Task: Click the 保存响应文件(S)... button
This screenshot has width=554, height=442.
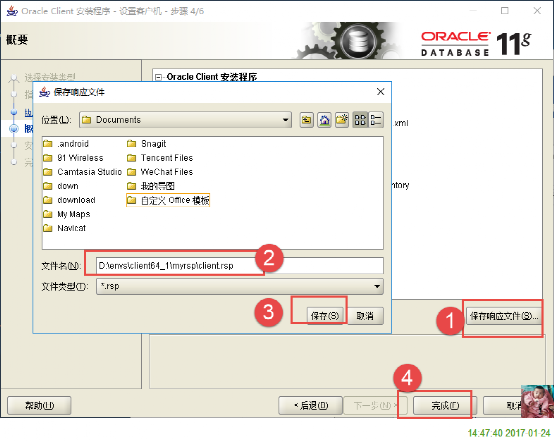Action: (x=504, y=316)
